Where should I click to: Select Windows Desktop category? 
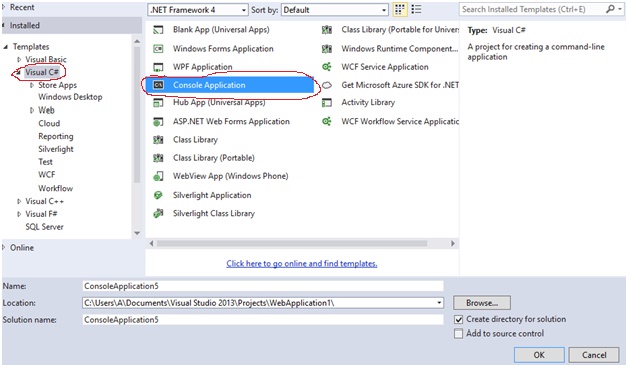point(70,97)
